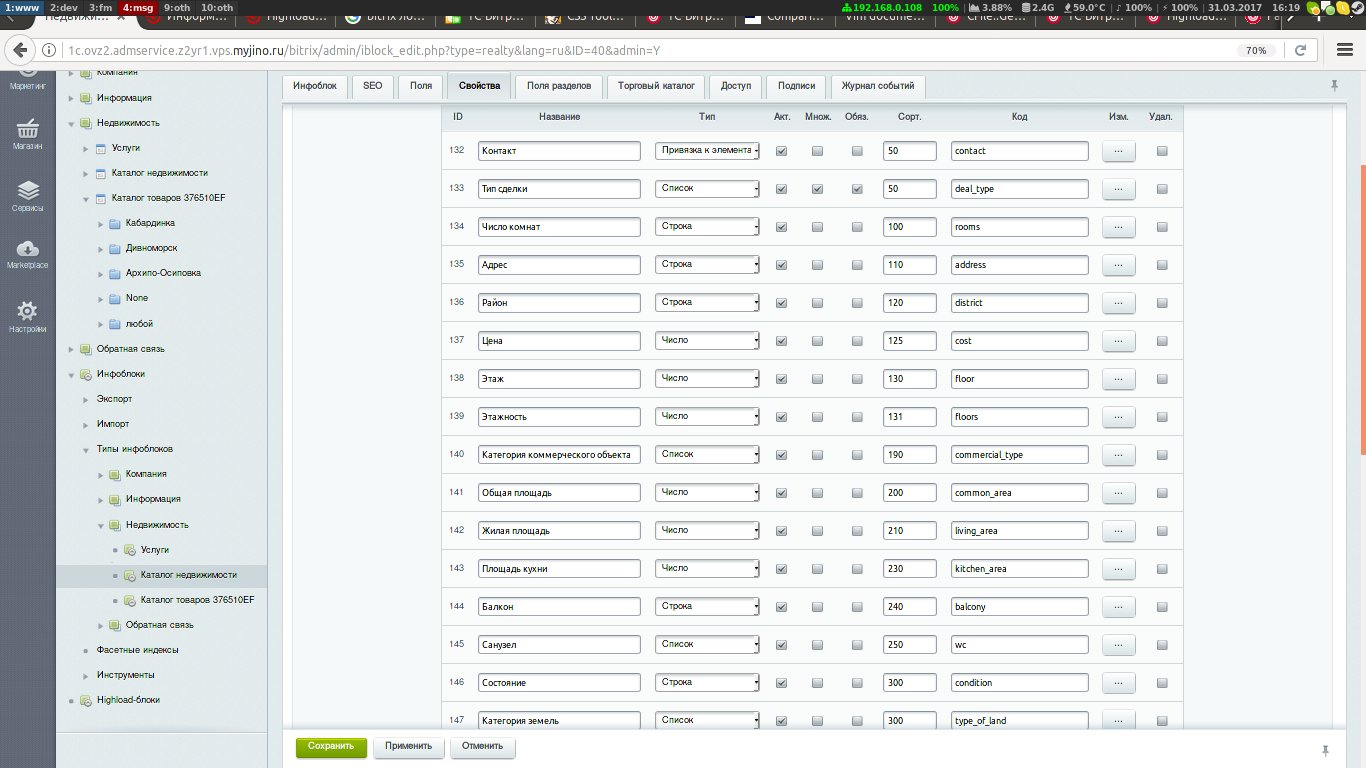1366x768 pixels.
Task: Click the site info icon in address bar
Action: point(49,50)
